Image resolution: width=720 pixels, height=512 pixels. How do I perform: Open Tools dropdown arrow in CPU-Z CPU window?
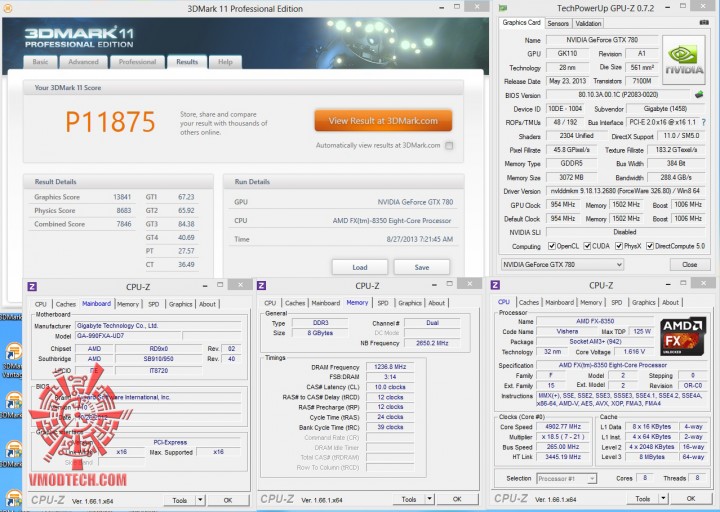pyautogui.click(x=663, y=499)
